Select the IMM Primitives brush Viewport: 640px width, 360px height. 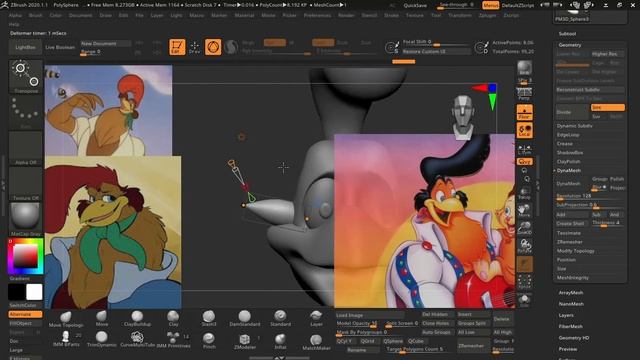click(173, 340)
